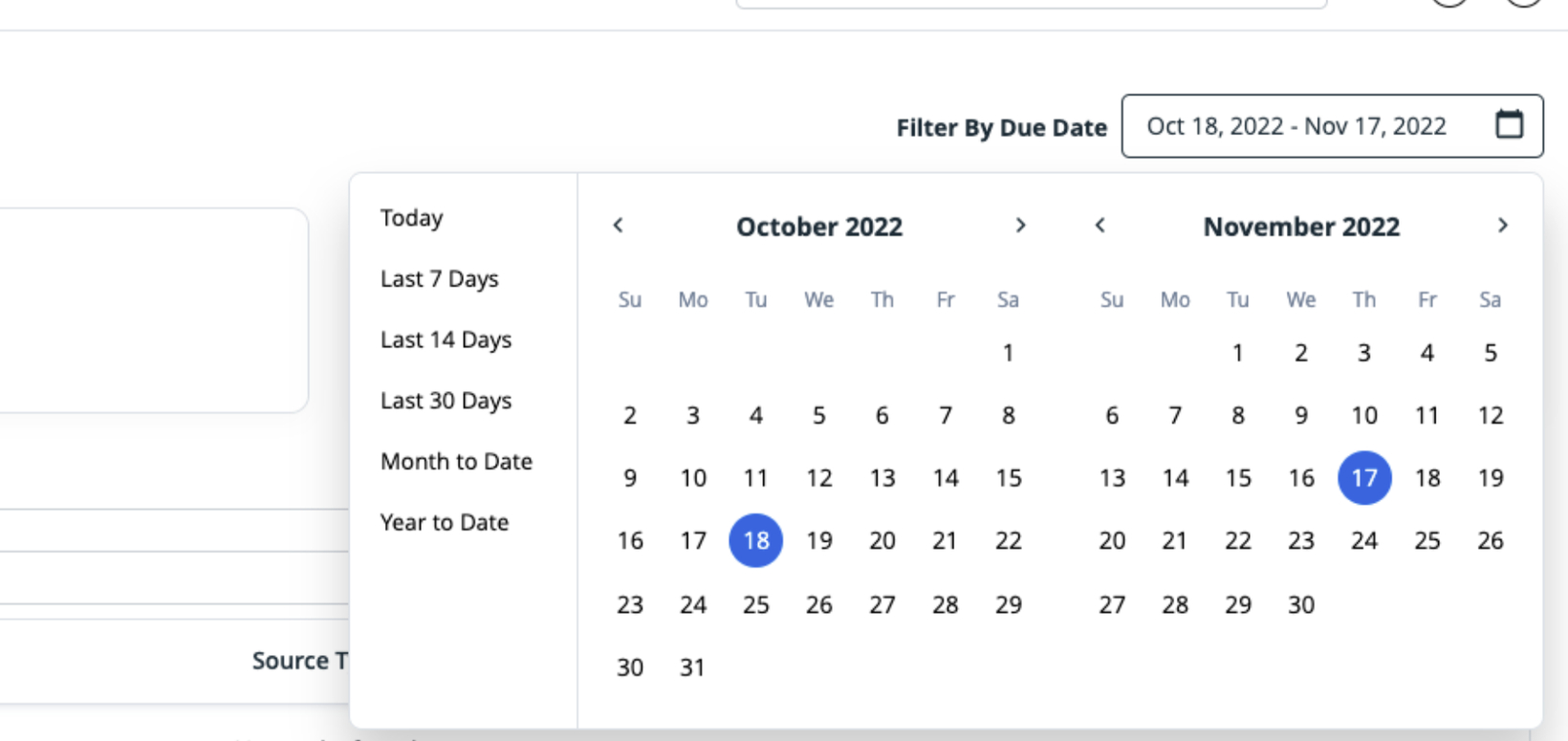Select the Today preset
1568x741 pixels.
pos(411,218)
